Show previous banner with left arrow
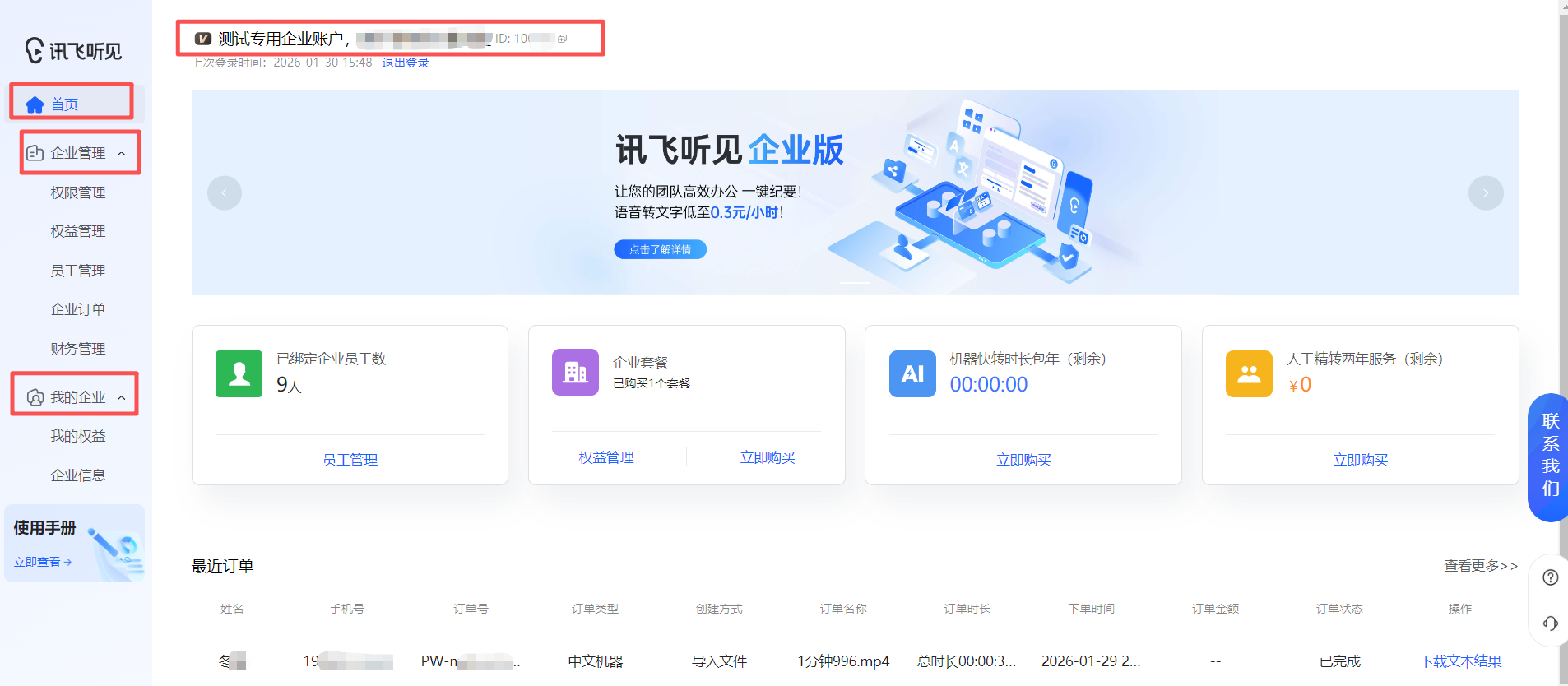This screenshot has width=1568, height=686. click(225, 192)
